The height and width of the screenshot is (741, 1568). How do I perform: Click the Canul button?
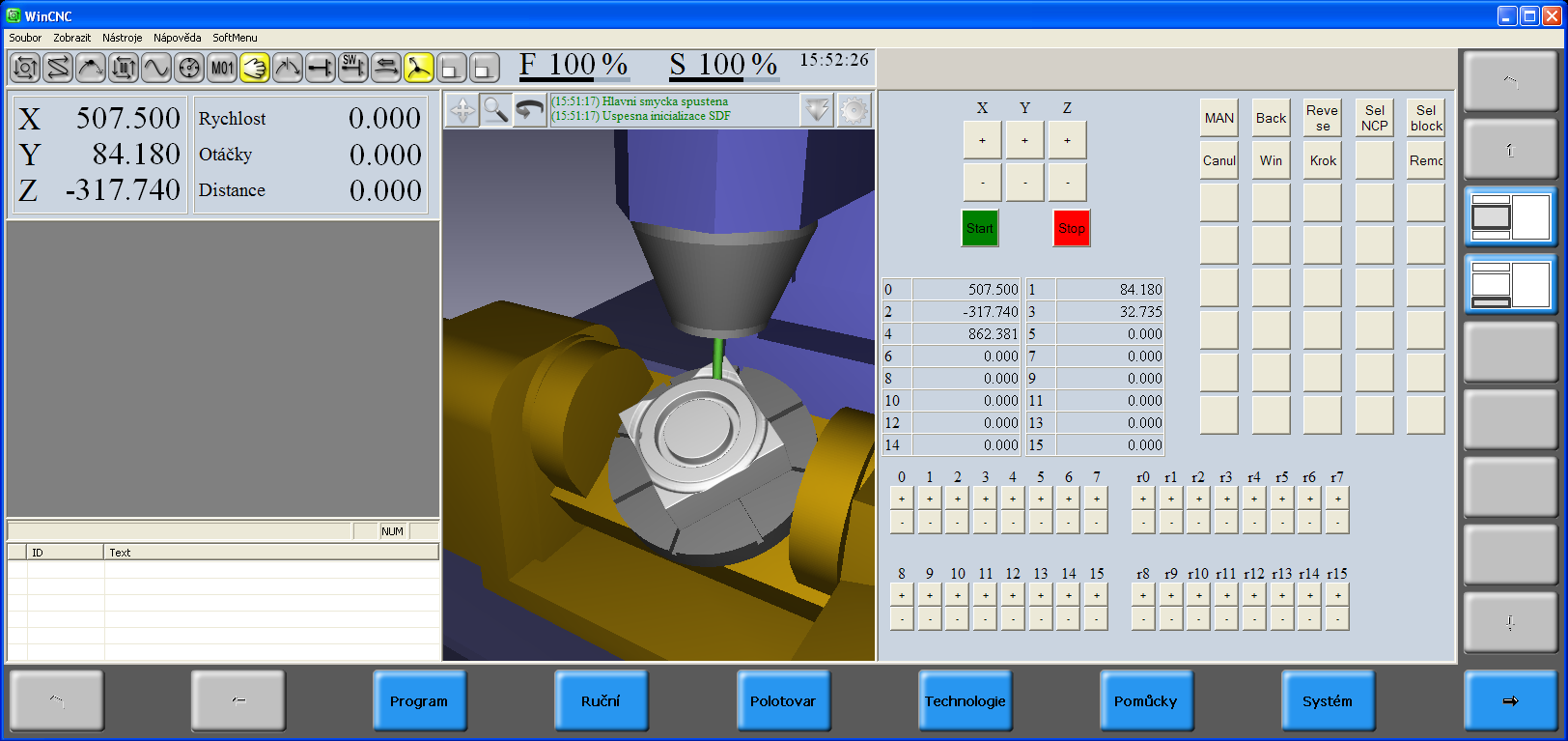(1219, 160)
